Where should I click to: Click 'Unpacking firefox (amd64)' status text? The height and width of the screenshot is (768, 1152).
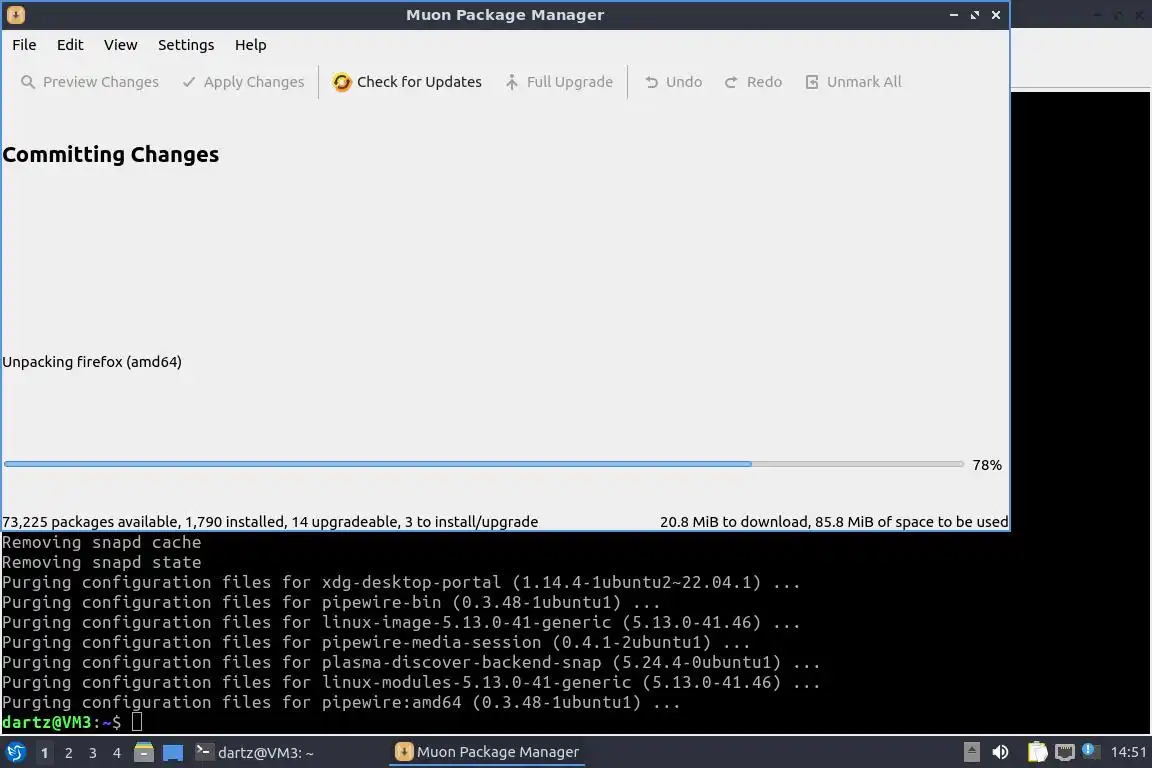pyautogui.click(x=92, y=362)
